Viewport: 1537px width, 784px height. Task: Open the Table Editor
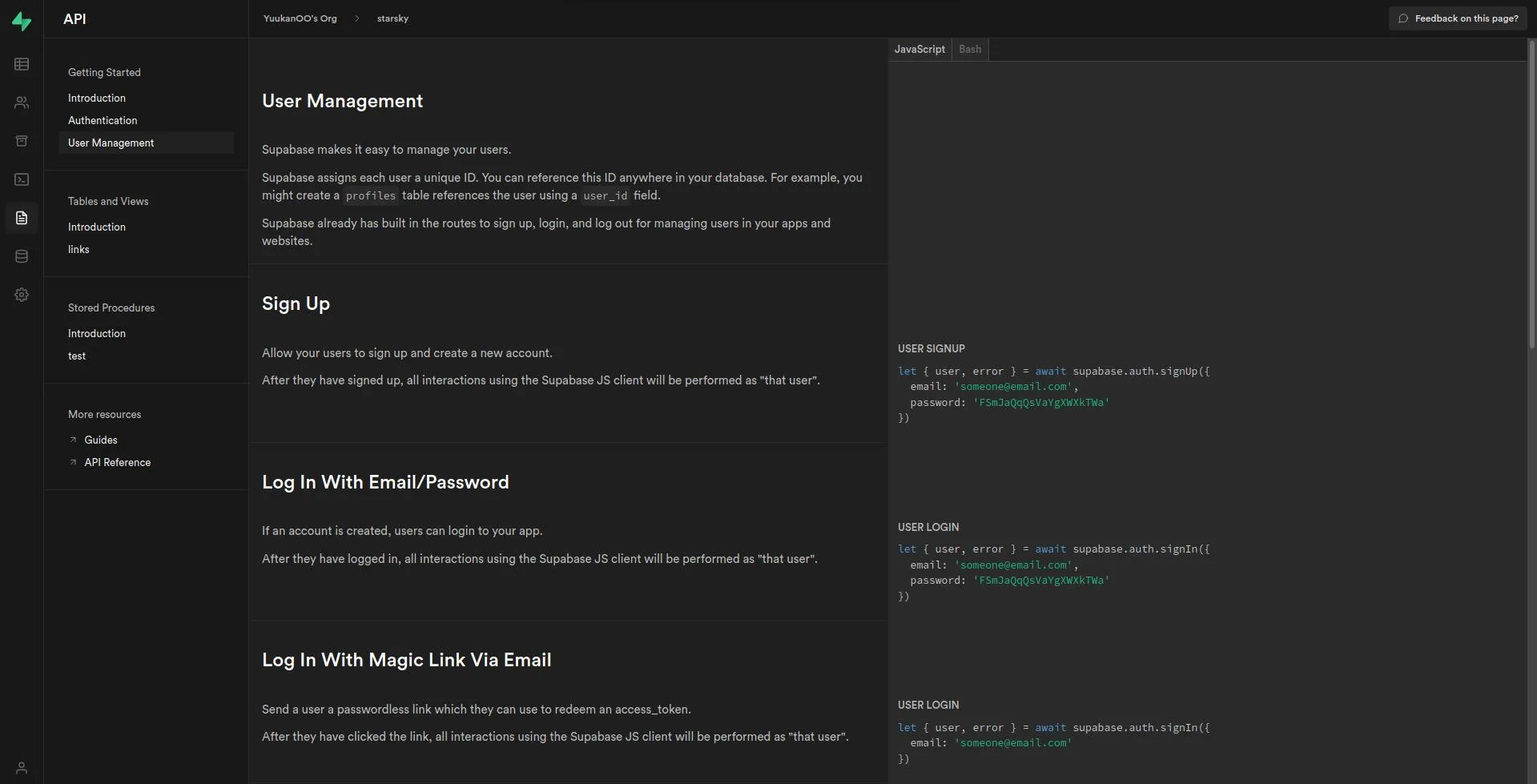point(21,64)
